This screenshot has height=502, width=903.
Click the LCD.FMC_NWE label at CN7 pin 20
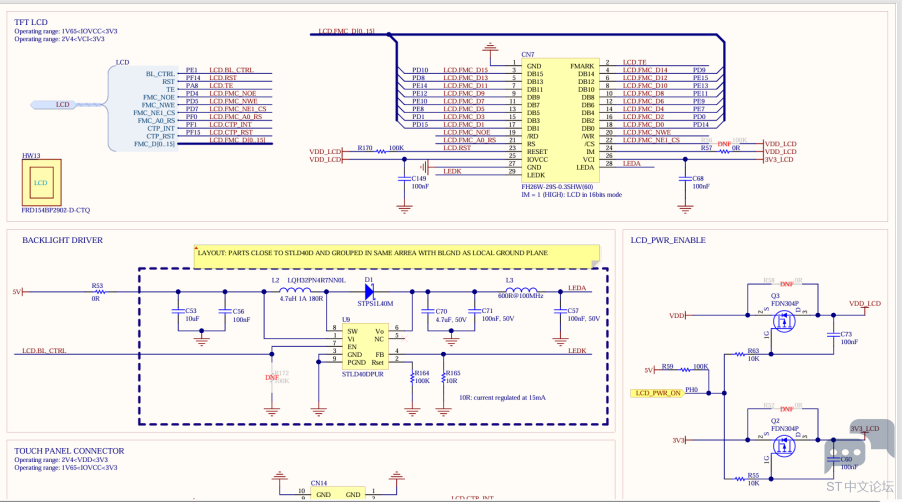(647, 132)
